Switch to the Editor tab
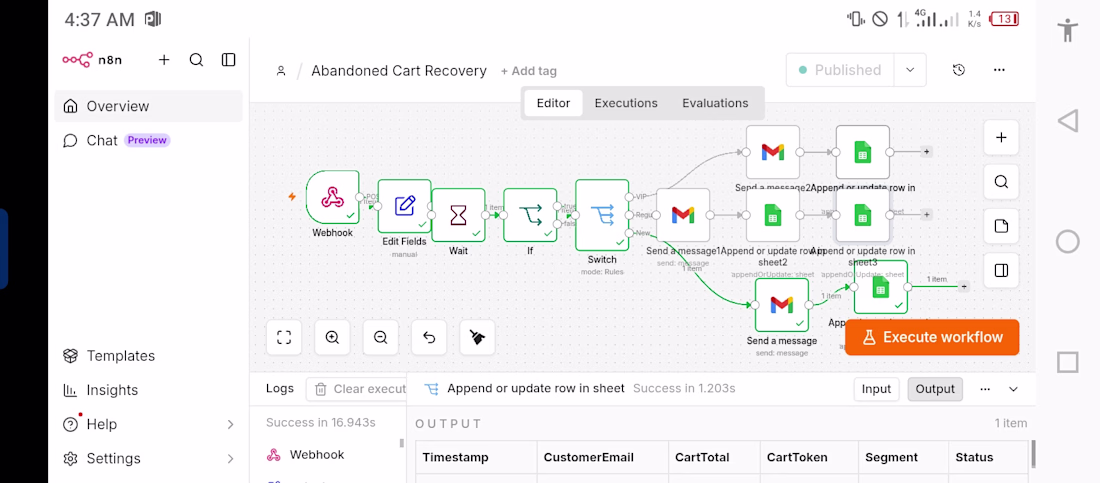1100x483 pixels. coord(554,103)
